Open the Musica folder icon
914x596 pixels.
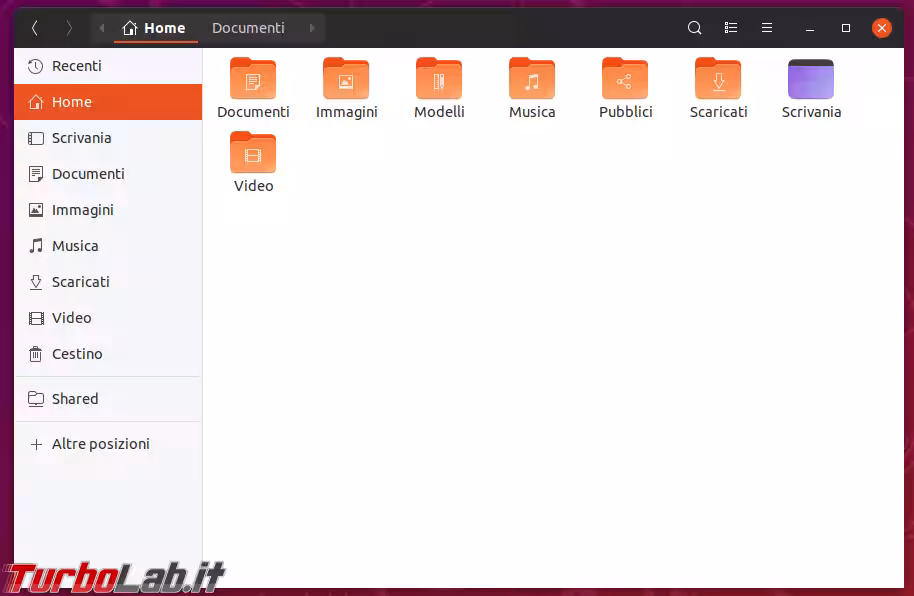point(532,79)
